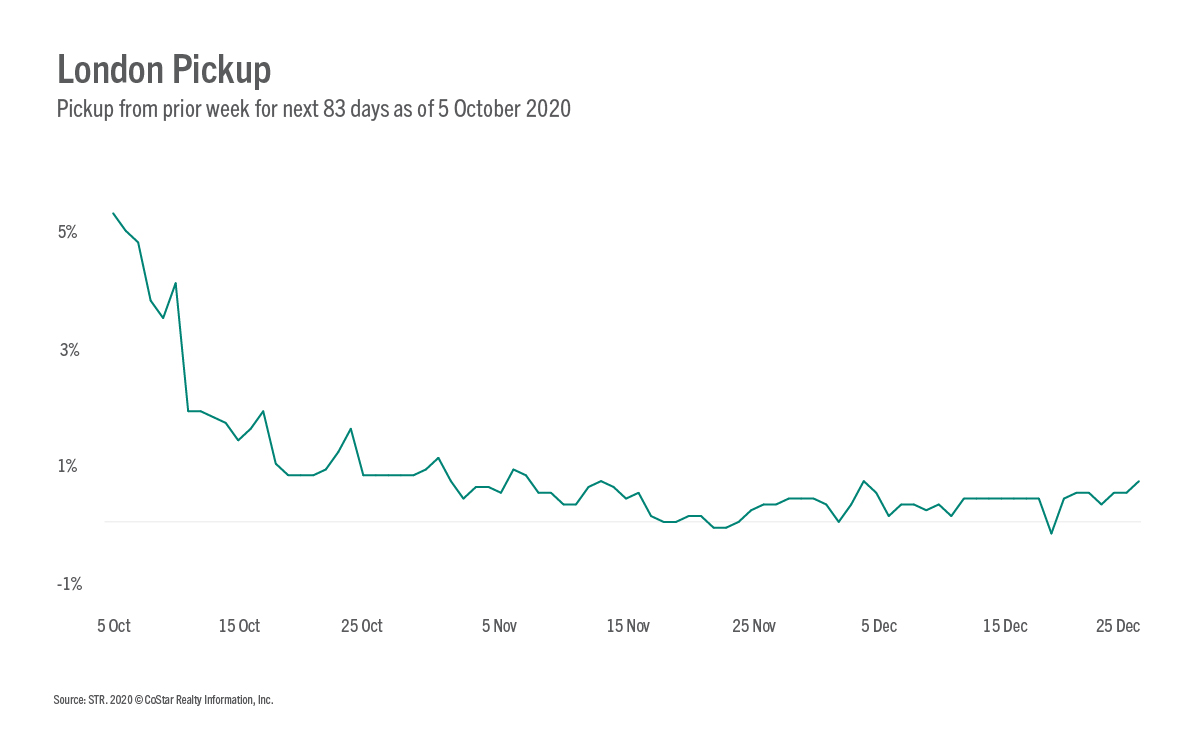Click the line's lowest dip in mid-December
This screenshot has width=1200, height=746.
click(1051, 533)
